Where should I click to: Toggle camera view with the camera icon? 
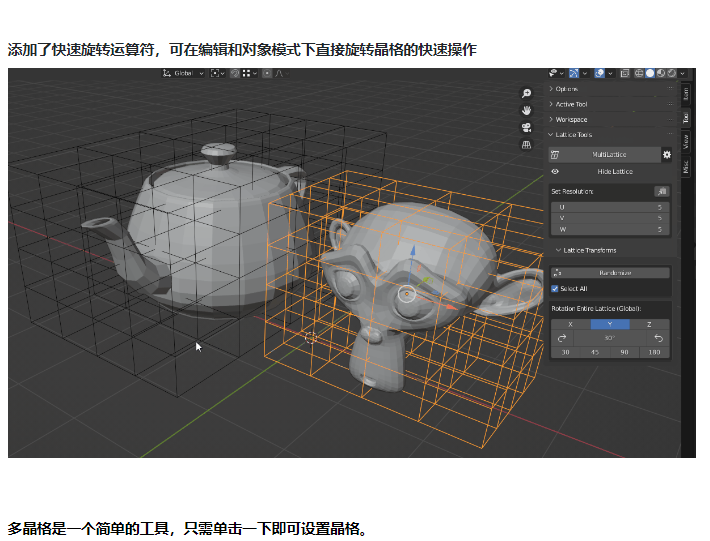click(x=526, y=128)
